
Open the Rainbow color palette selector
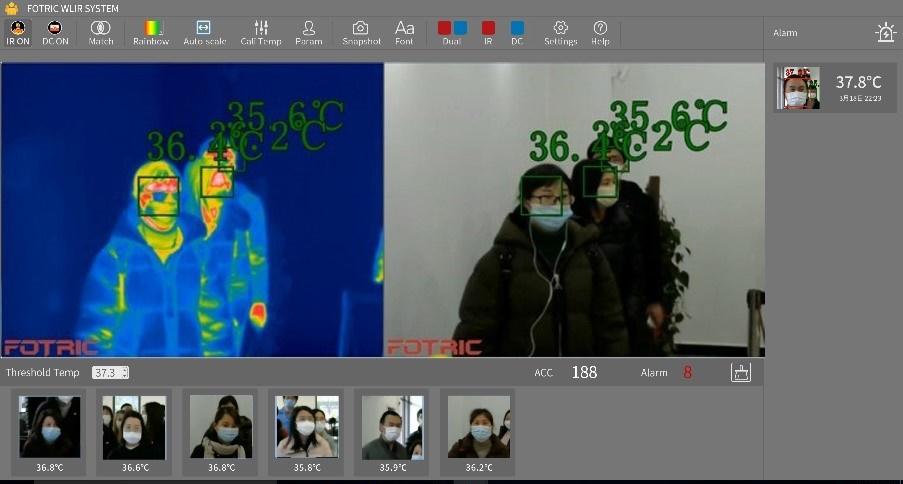pyautogui.click(x=151, y=33)
